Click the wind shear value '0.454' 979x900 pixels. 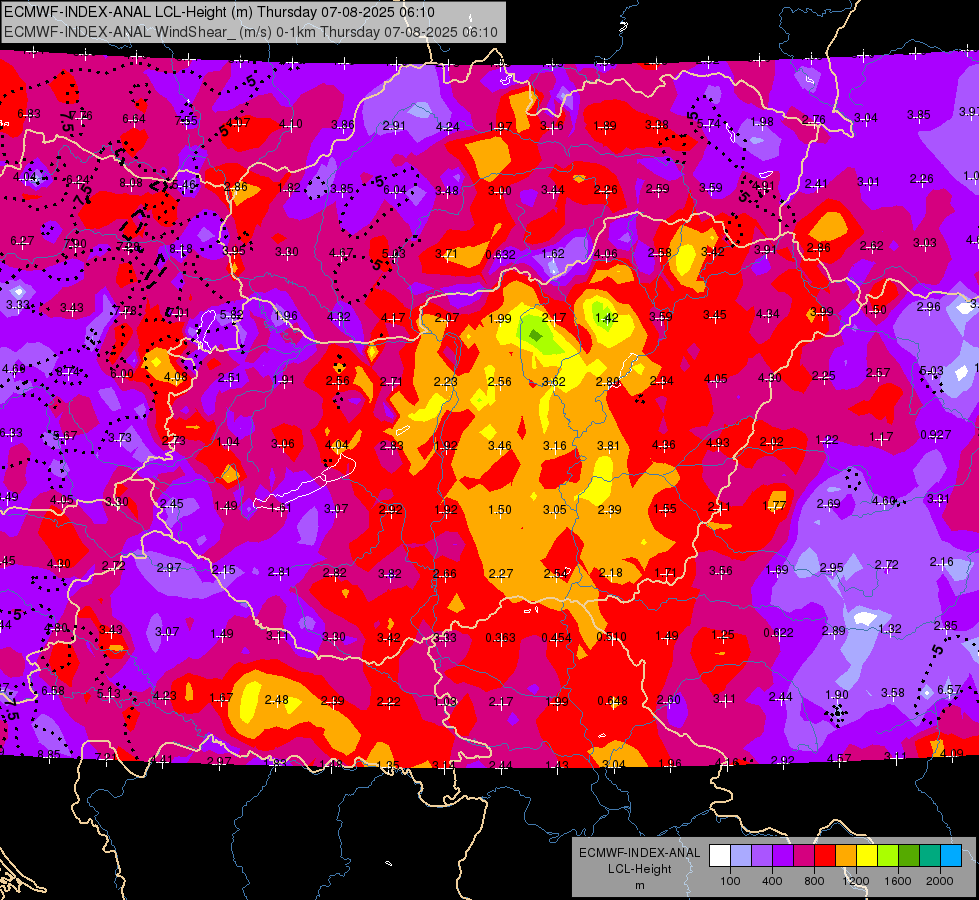pyautogui.click(x=556, y=638)
